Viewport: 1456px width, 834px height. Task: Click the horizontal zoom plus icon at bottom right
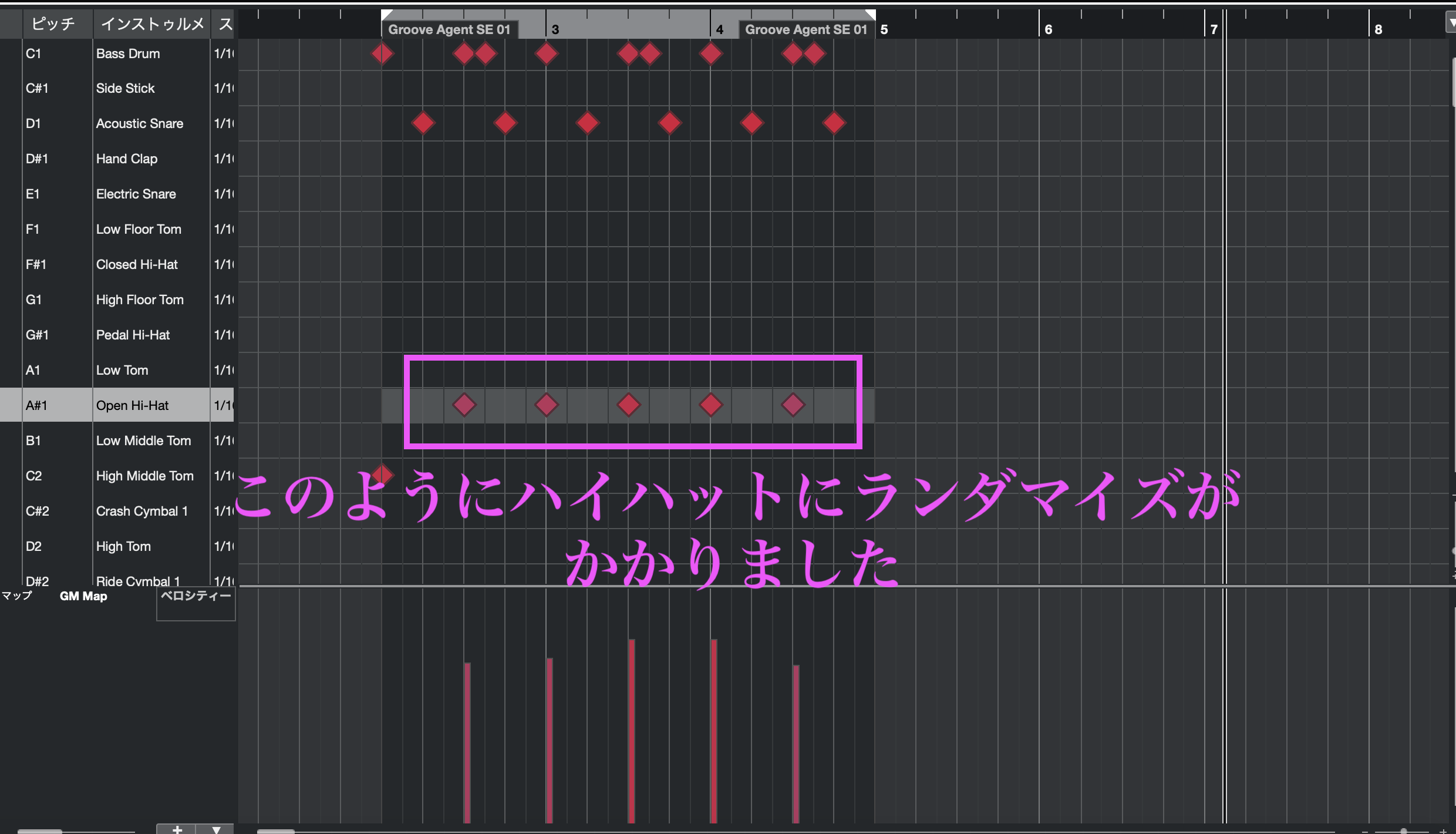coord(1444,831)
